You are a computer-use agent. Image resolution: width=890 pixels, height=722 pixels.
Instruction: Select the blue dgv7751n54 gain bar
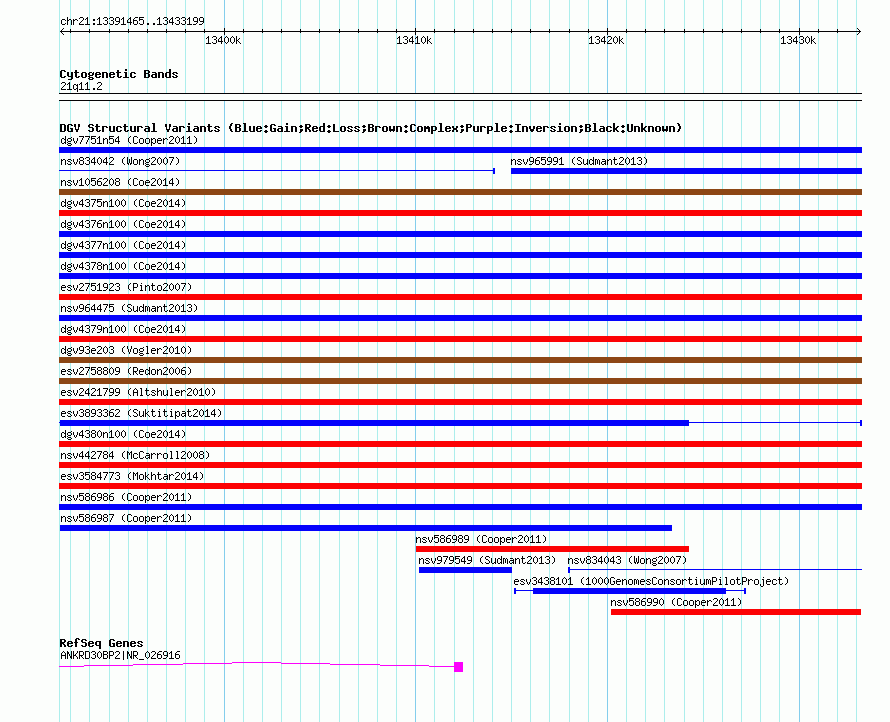tap(460, 150)
